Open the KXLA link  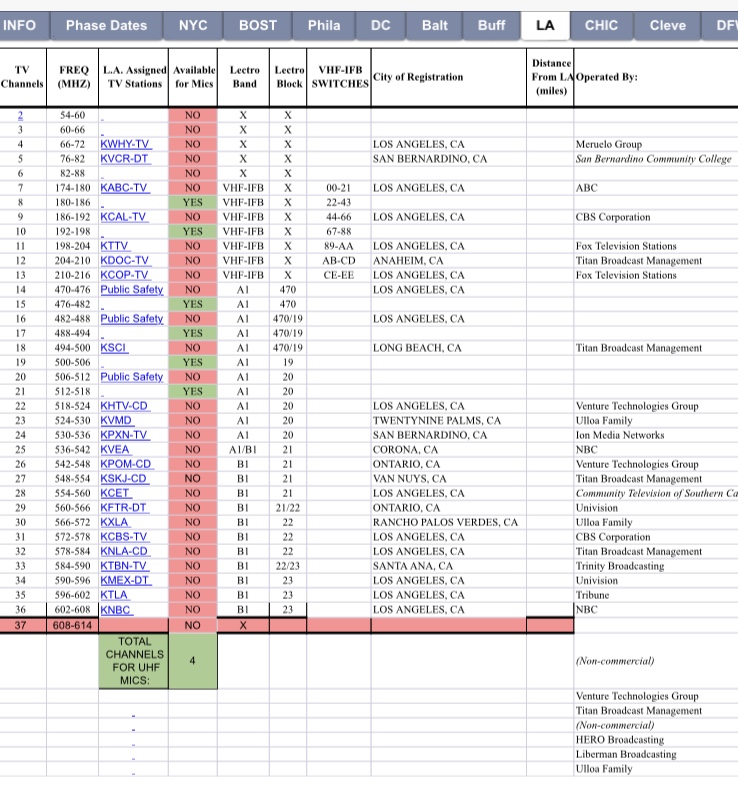[x=115, y=522]
